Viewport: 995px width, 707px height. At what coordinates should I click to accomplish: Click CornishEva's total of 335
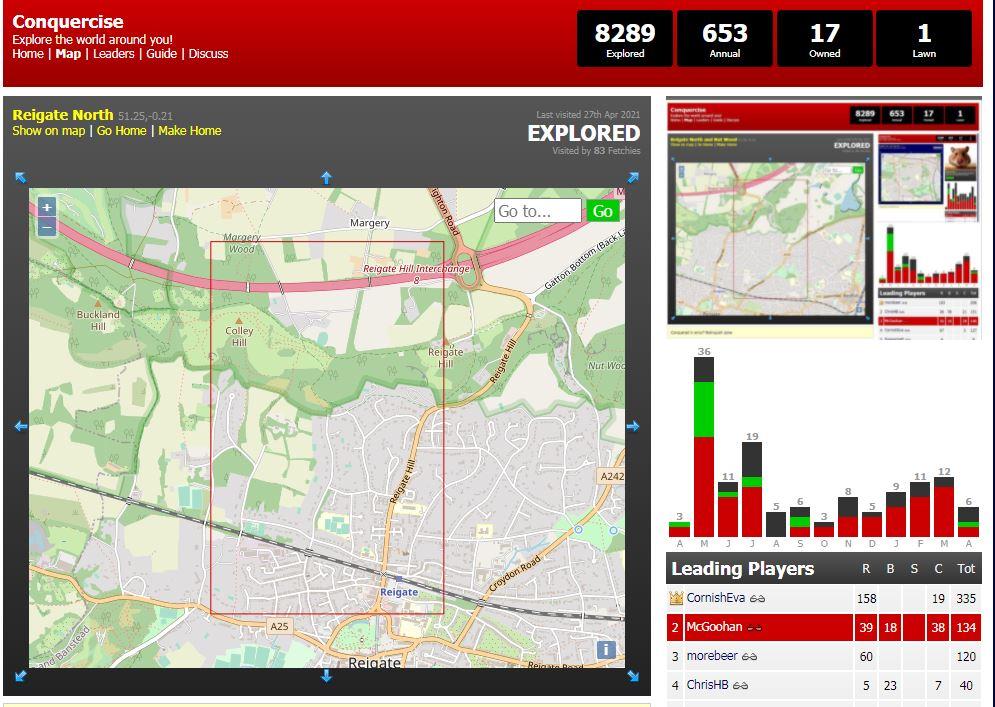pos(966,598)
